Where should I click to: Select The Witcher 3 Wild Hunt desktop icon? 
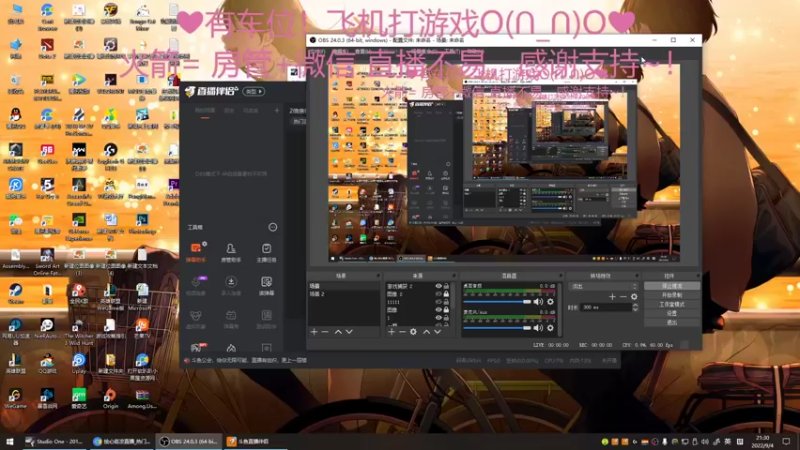click(x=79, y=332)
